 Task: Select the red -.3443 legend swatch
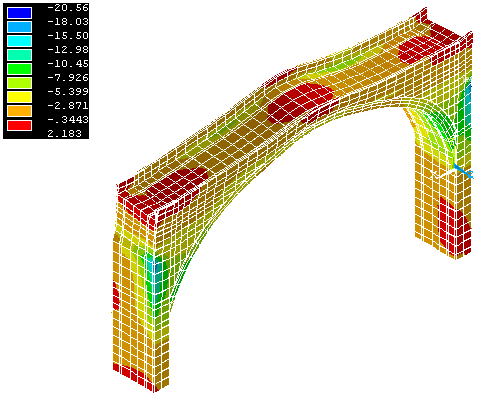tap(20, 125)
